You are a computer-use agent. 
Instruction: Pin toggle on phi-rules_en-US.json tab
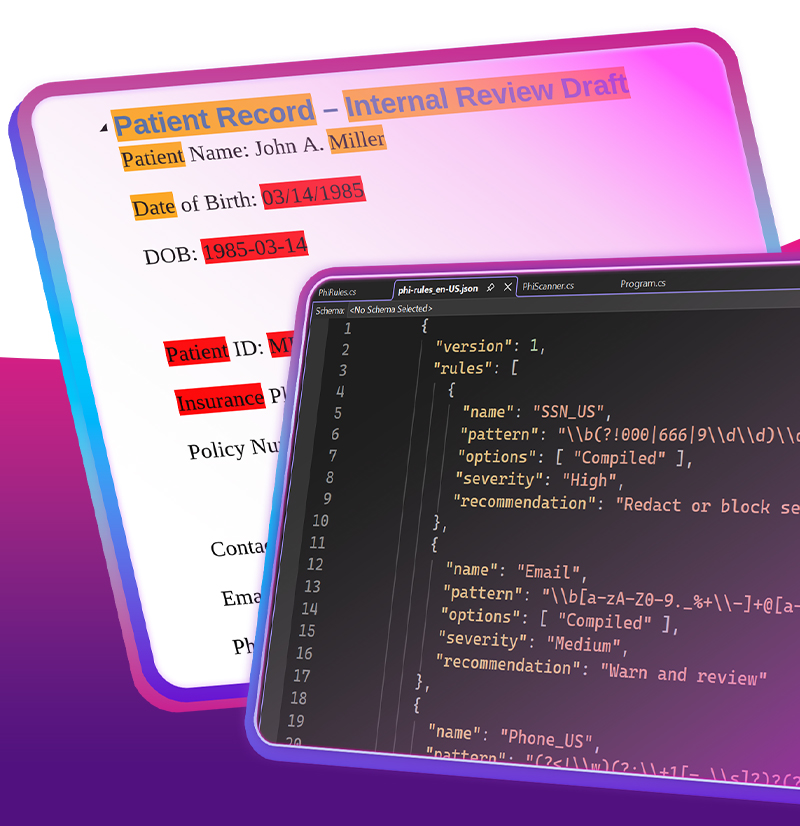click(490, 288)
